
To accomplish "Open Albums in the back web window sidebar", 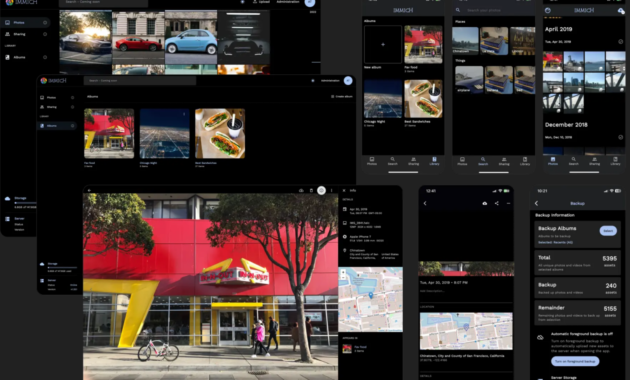I will click(x=25, y=57).
